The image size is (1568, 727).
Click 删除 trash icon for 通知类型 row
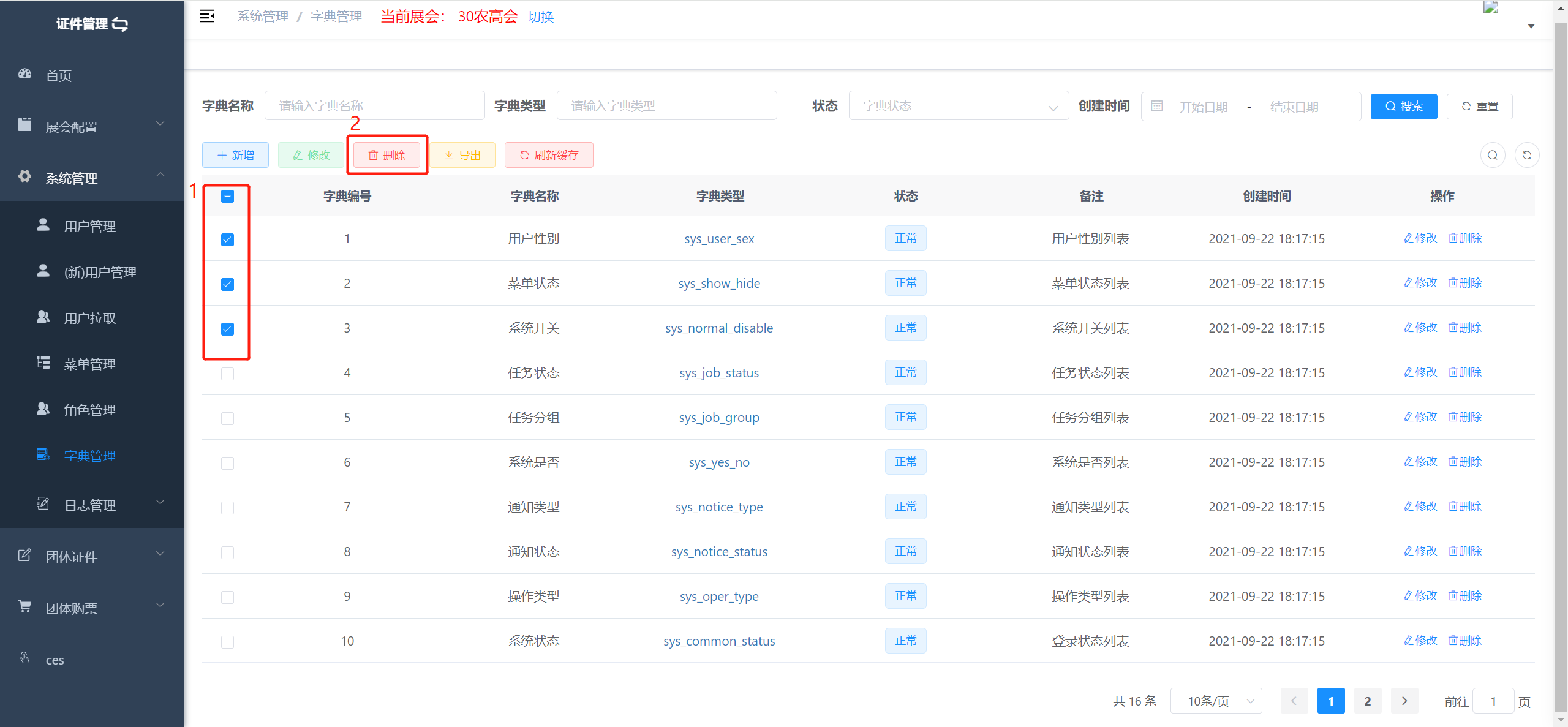tap(1452, 507)
